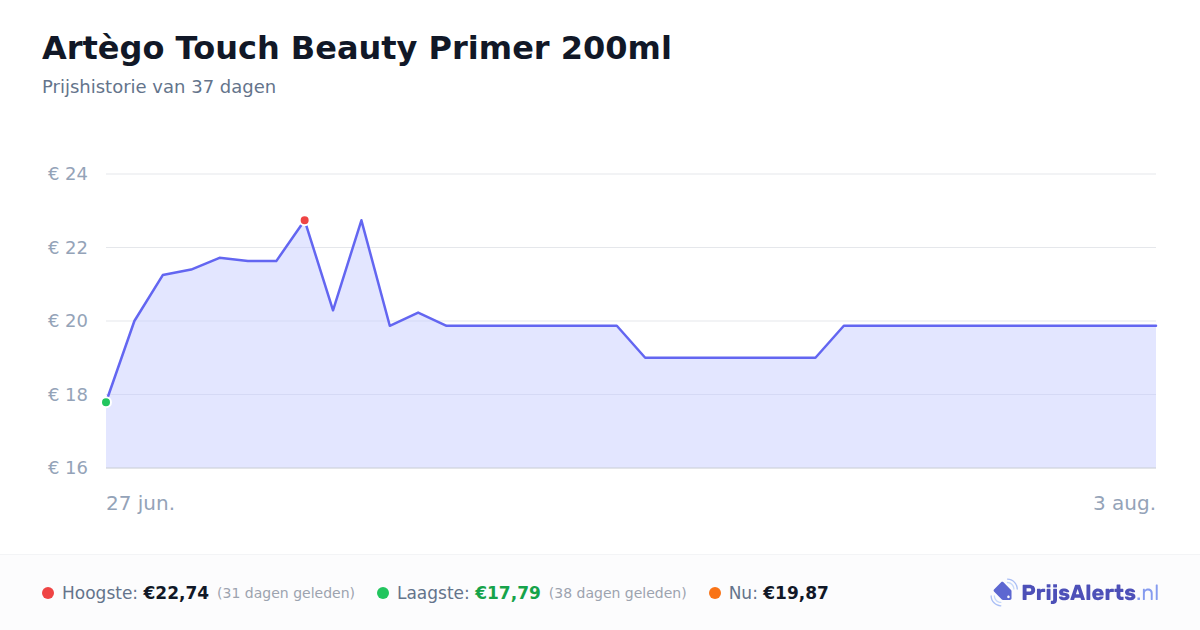Screen dimensions: 1200x630
Task: Click the €22,74 highest price value
Action: (x=176, y=593)
